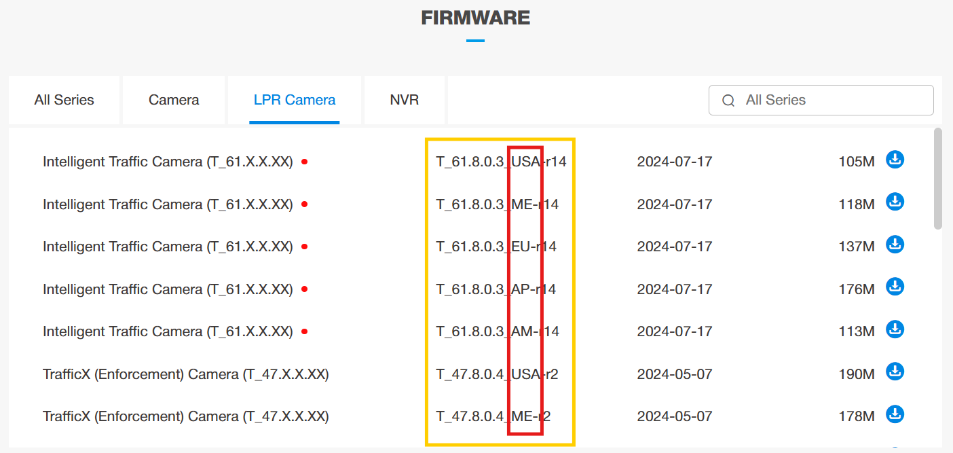Select version text T_47.8.0.4_USA-r2
The image size is (953, 453).
click(x=497, y=374)
